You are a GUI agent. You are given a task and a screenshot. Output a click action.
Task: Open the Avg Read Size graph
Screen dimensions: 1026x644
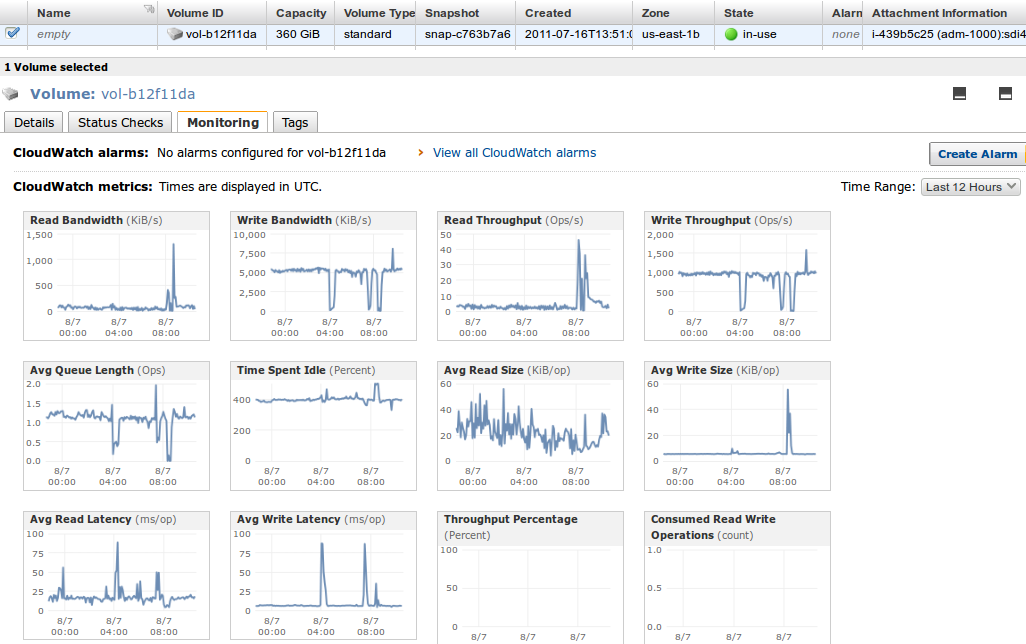tap(530, 425)
